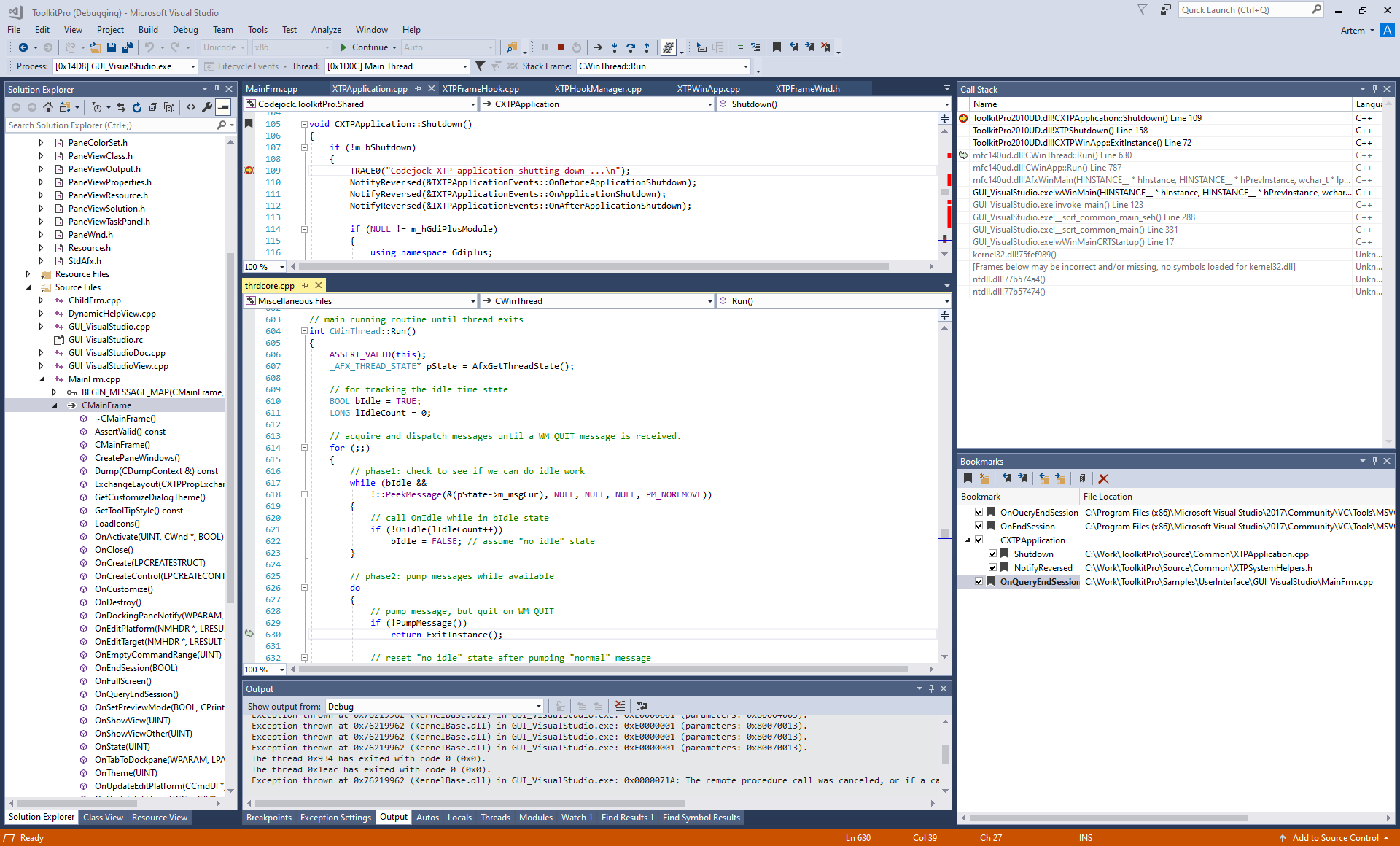Screen dimensions: 1400x846
Task: Clear all bookmarks icon in main toolbar
Action: pos(825,47)
